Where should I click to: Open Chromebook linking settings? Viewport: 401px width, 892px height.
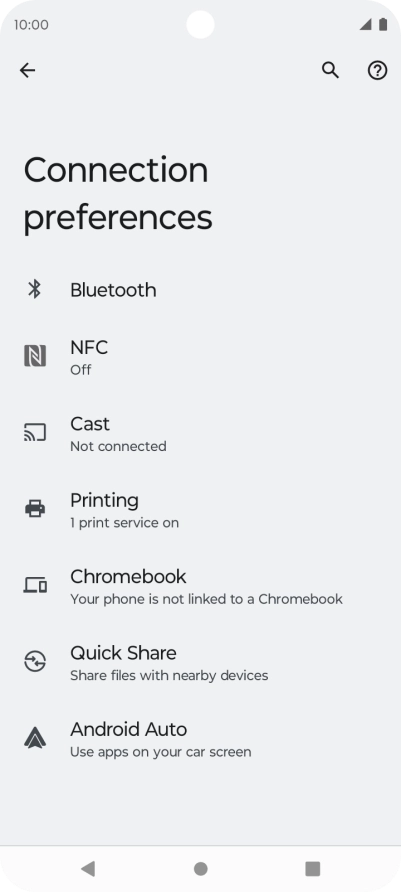200,585
